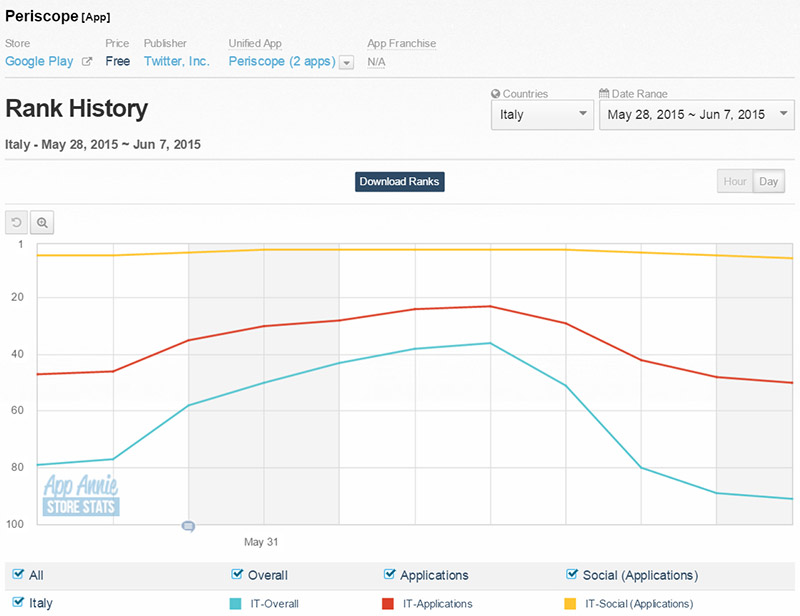The image size is (800, 616).
Task: Click the IT-Overall legend label
Action: coord(274,604)
